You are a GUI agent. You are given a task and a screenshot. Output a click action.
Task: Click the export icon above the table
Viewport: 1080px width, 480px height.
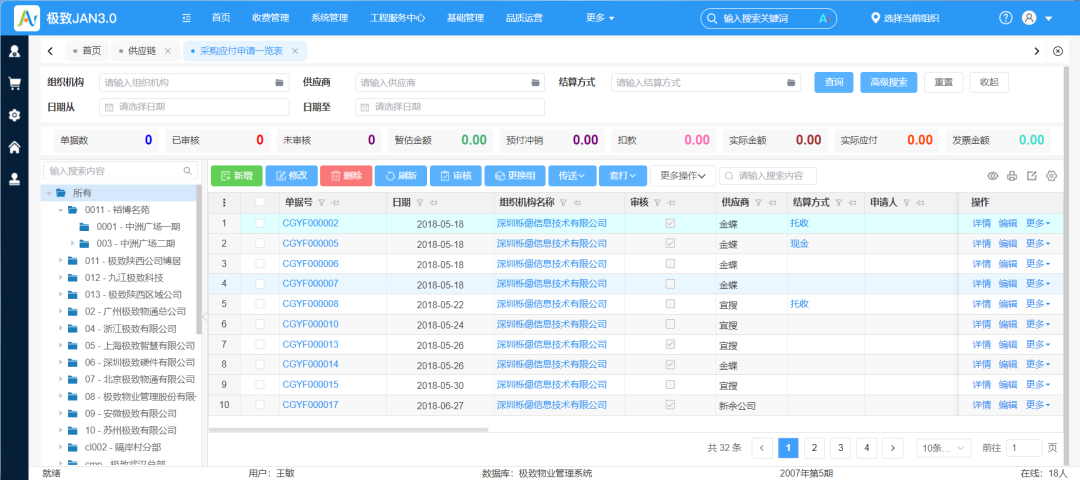pyautogui.click(x=1031, y=176)
